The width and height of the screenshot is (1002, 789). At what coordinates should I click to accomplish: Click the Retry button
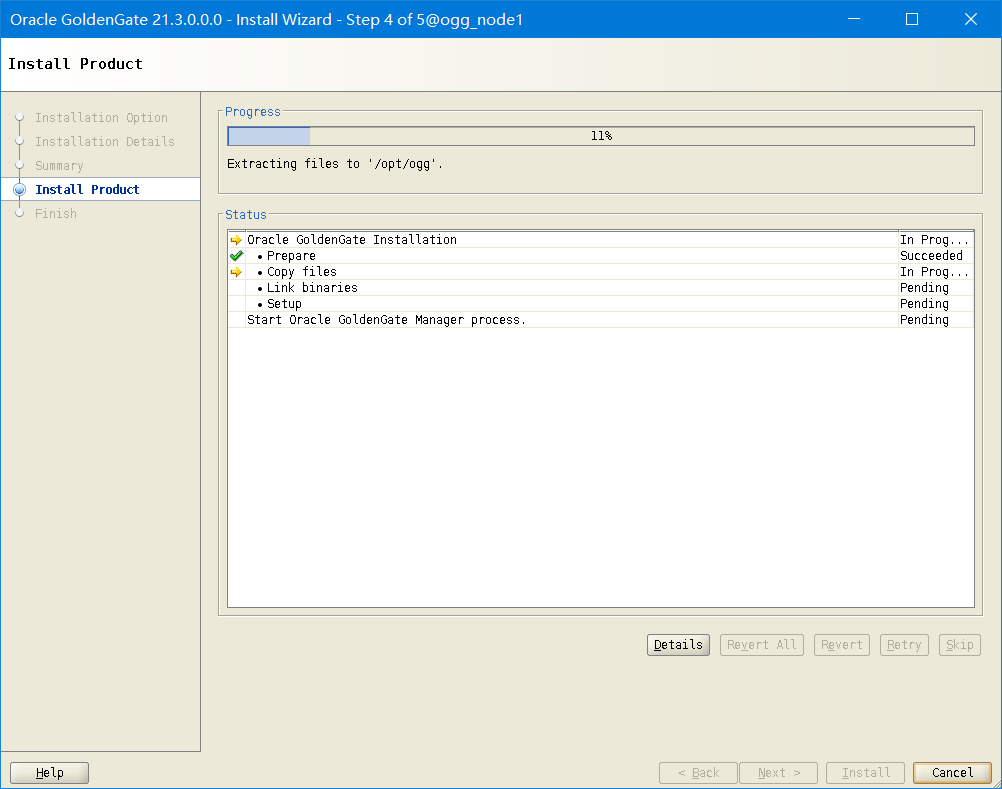tap(904, 645)
